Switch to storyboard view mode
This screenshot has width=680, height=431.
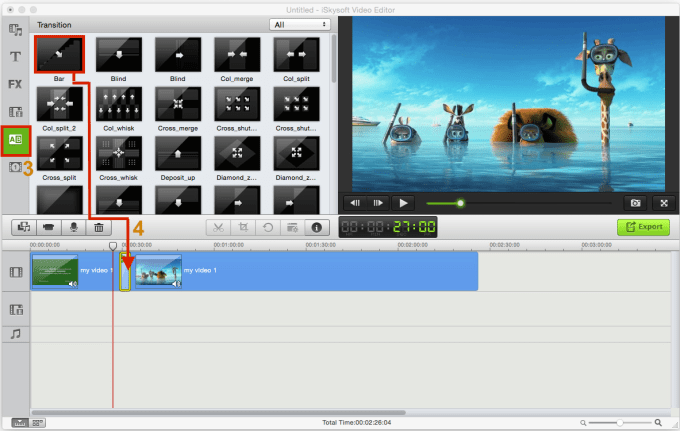[x=37, y=422]
